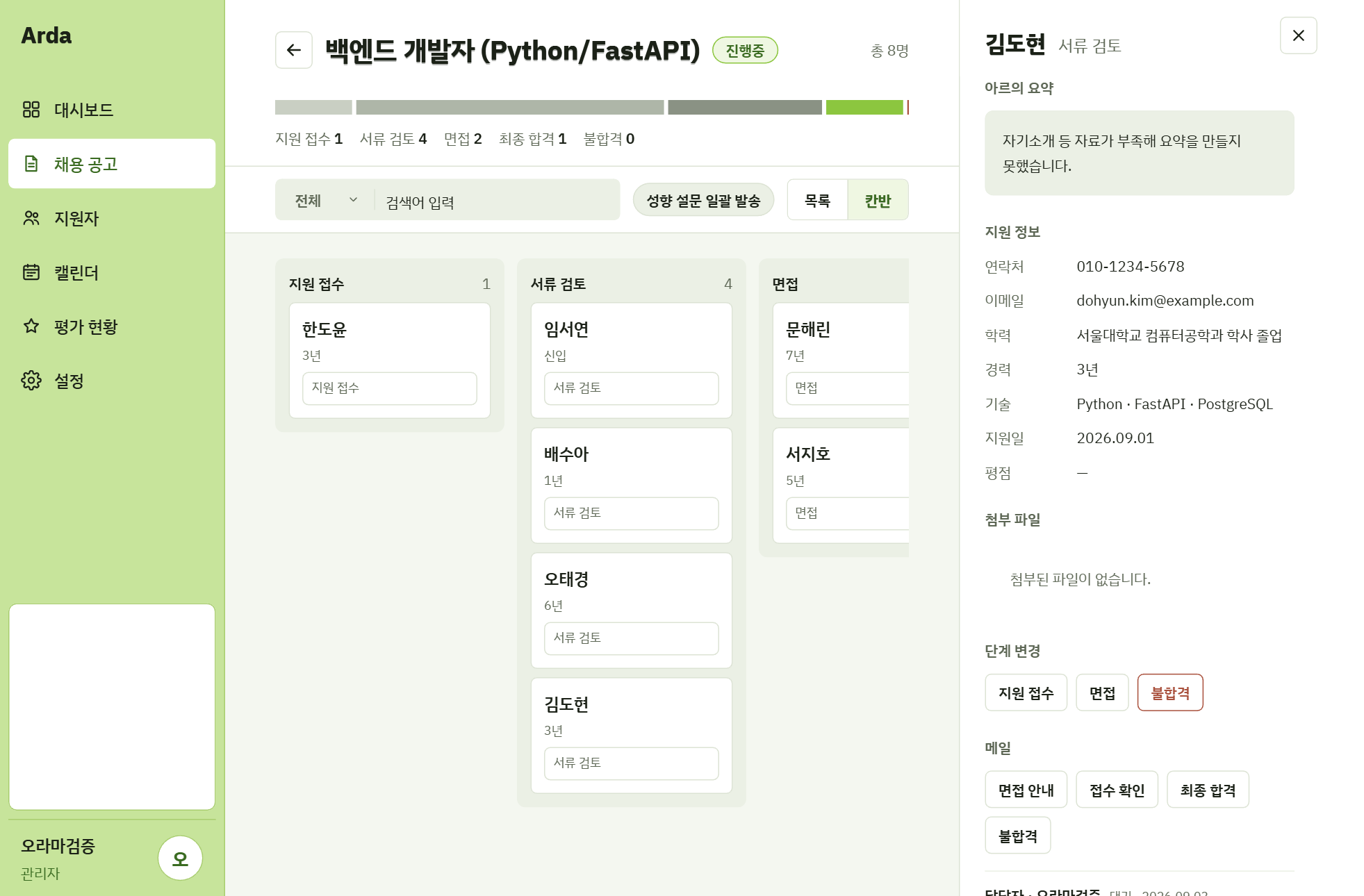Click red 불합격 stage button
The image size is (1364, 896).
tap(1170, 692)
